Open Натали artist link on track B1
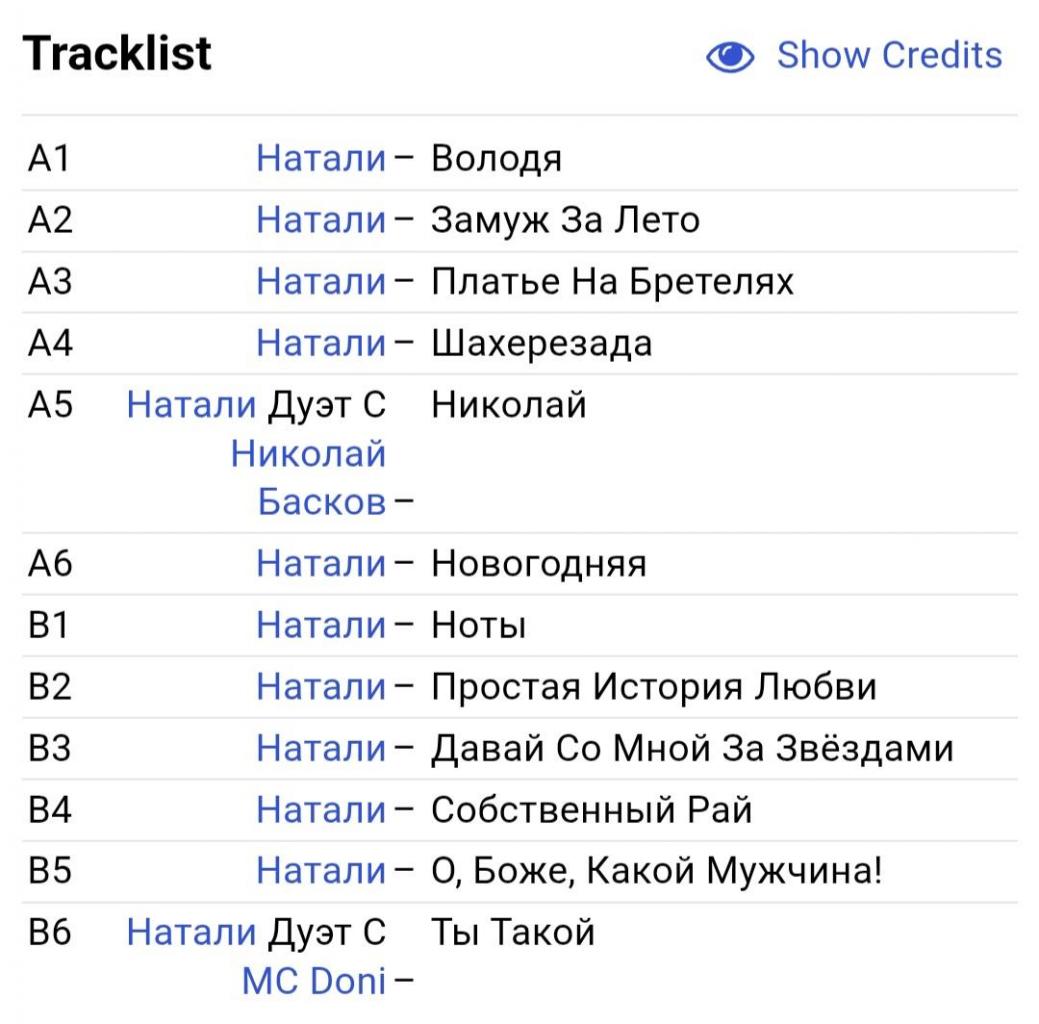Screen dimensions: 1039x1024 pos(321,626)
